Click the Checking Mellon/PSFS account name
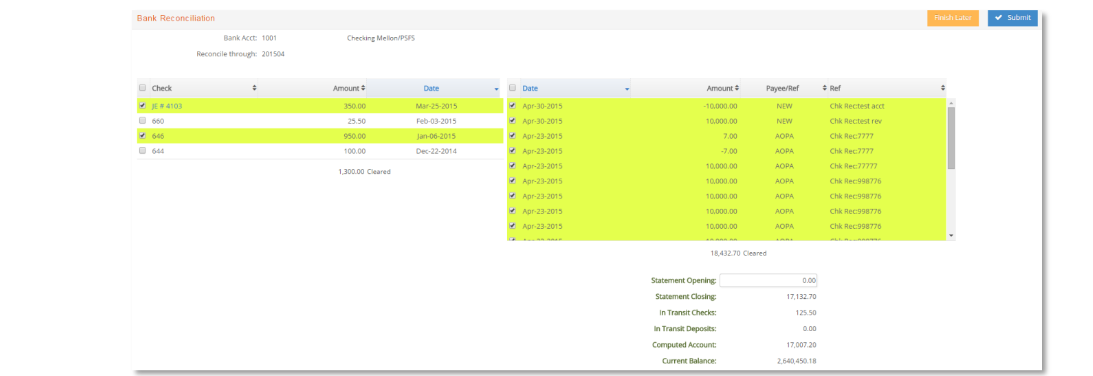The width and height of the screenshot is (1093, 376). coord(381,38)
